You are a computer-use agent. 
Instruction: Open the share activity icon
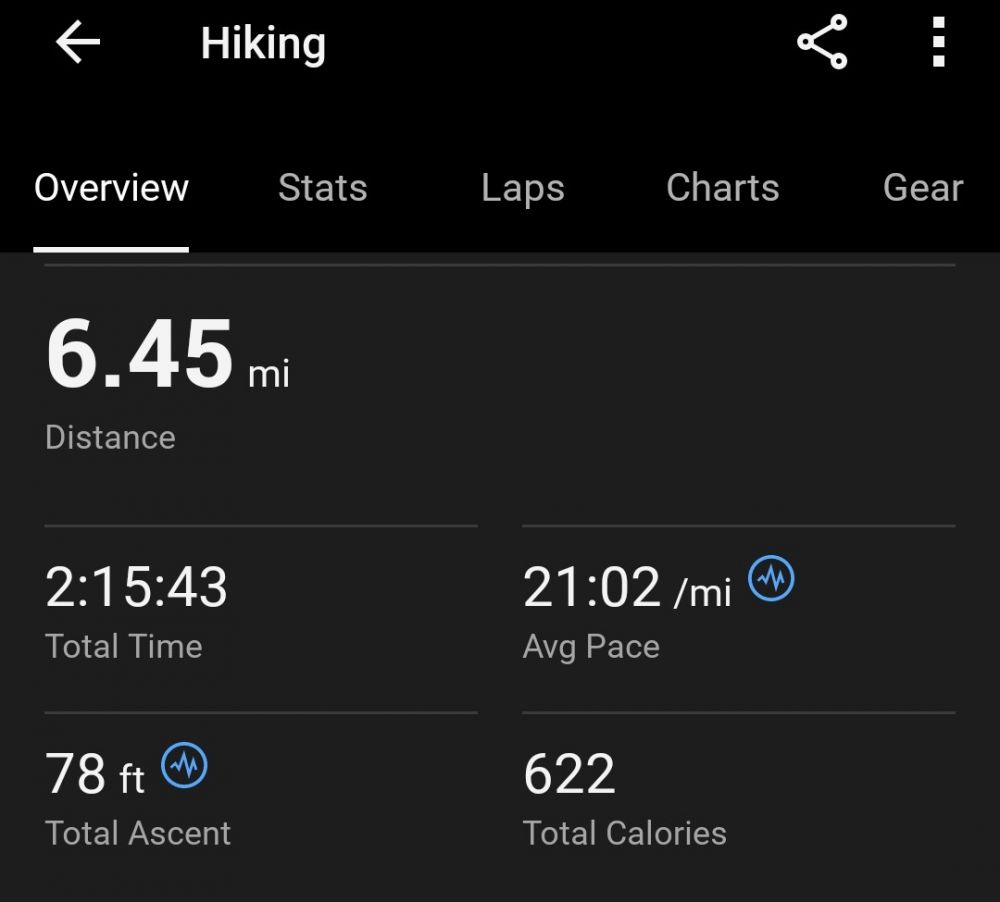click(822, 43)
